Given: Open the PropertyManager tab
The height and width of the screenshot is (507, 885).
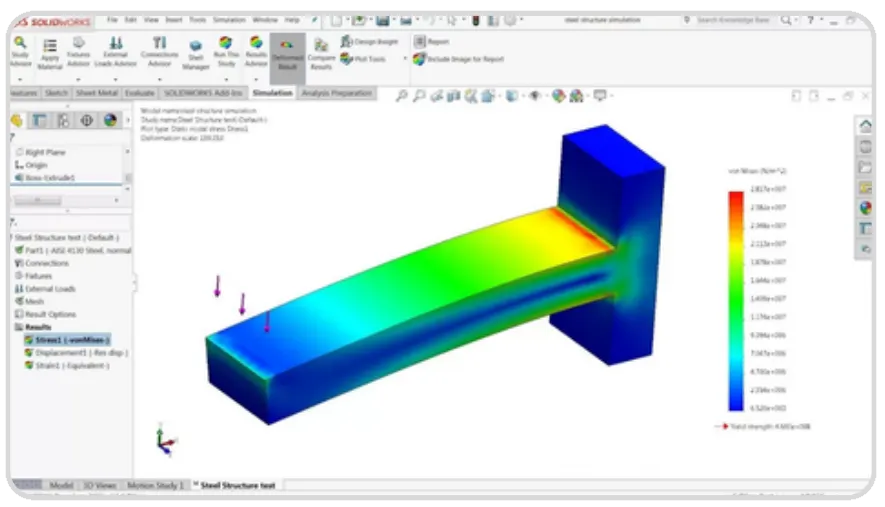Looking at the screenshot, I should click(x=39, y=120).
